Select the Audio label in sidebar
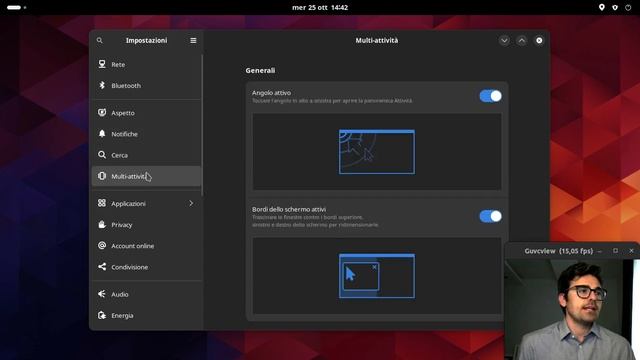 120,294
